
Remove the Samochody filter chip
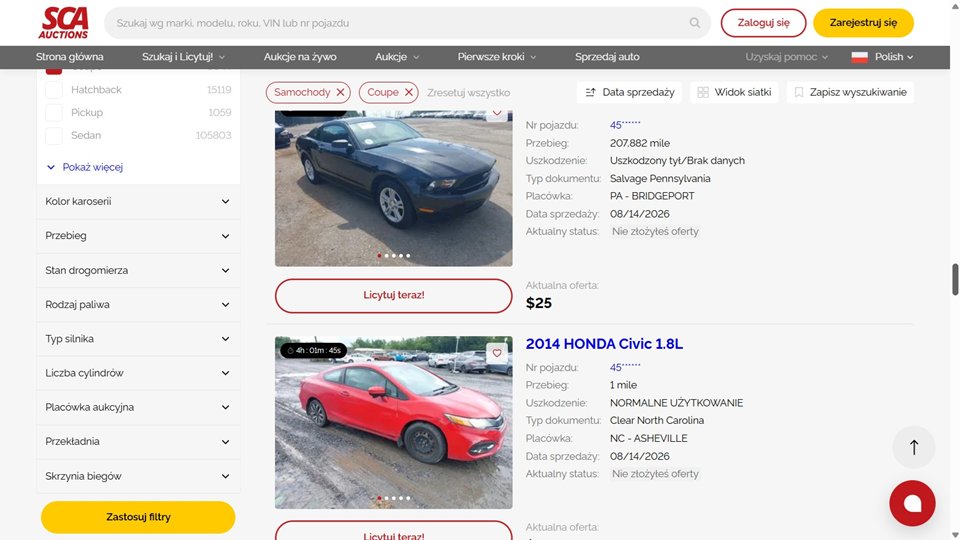point(340,92)
